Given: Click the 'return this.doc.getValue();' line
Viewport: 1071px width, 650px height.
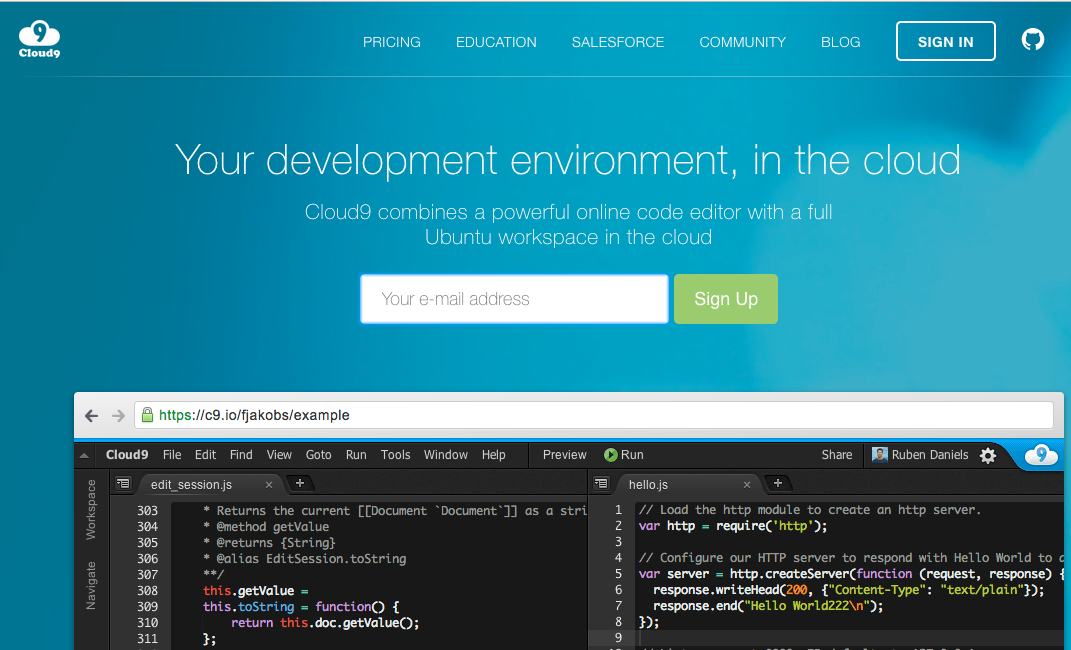Looking at the screenshot, I should coord(325,623).
